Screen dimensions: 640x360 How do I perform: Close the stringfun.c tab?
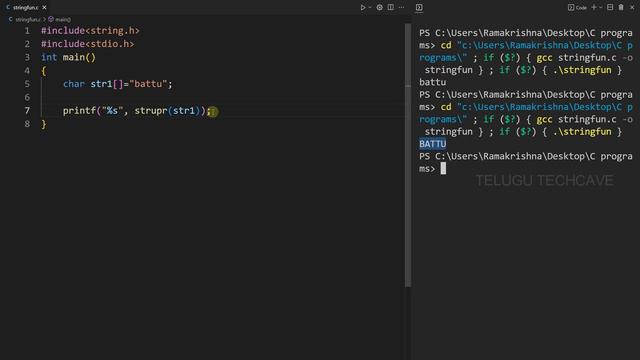44,7
